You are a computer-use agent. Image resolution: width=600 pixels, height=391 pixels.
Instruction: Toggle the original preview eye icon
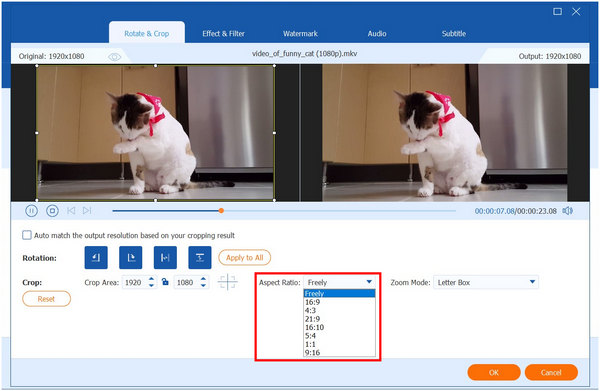click(x=114, y=57)
